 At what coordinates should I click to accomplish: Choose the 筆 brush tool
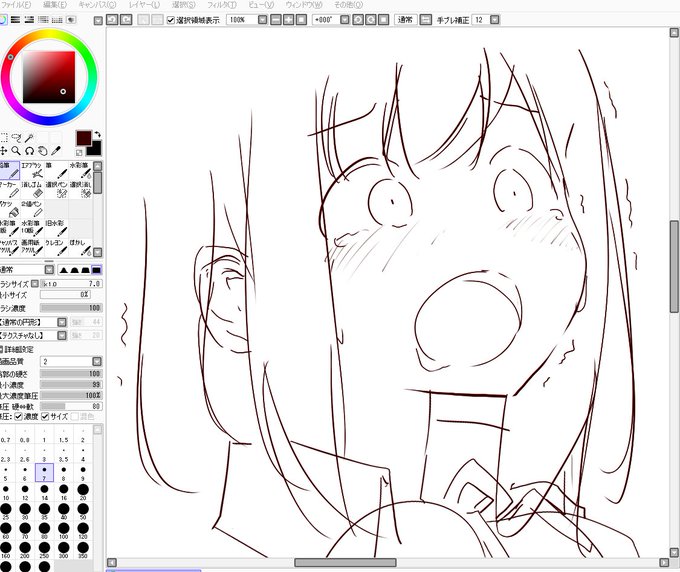coord(56,170)
